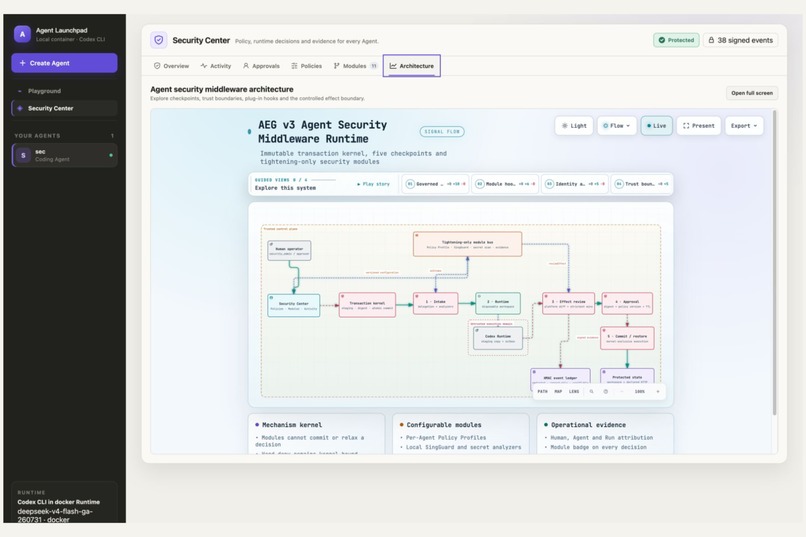Click the SIGNAL FLOW pill label
The height and width of the screenshot is (537, 806).
pyautogui.click(x=442, y=132)
